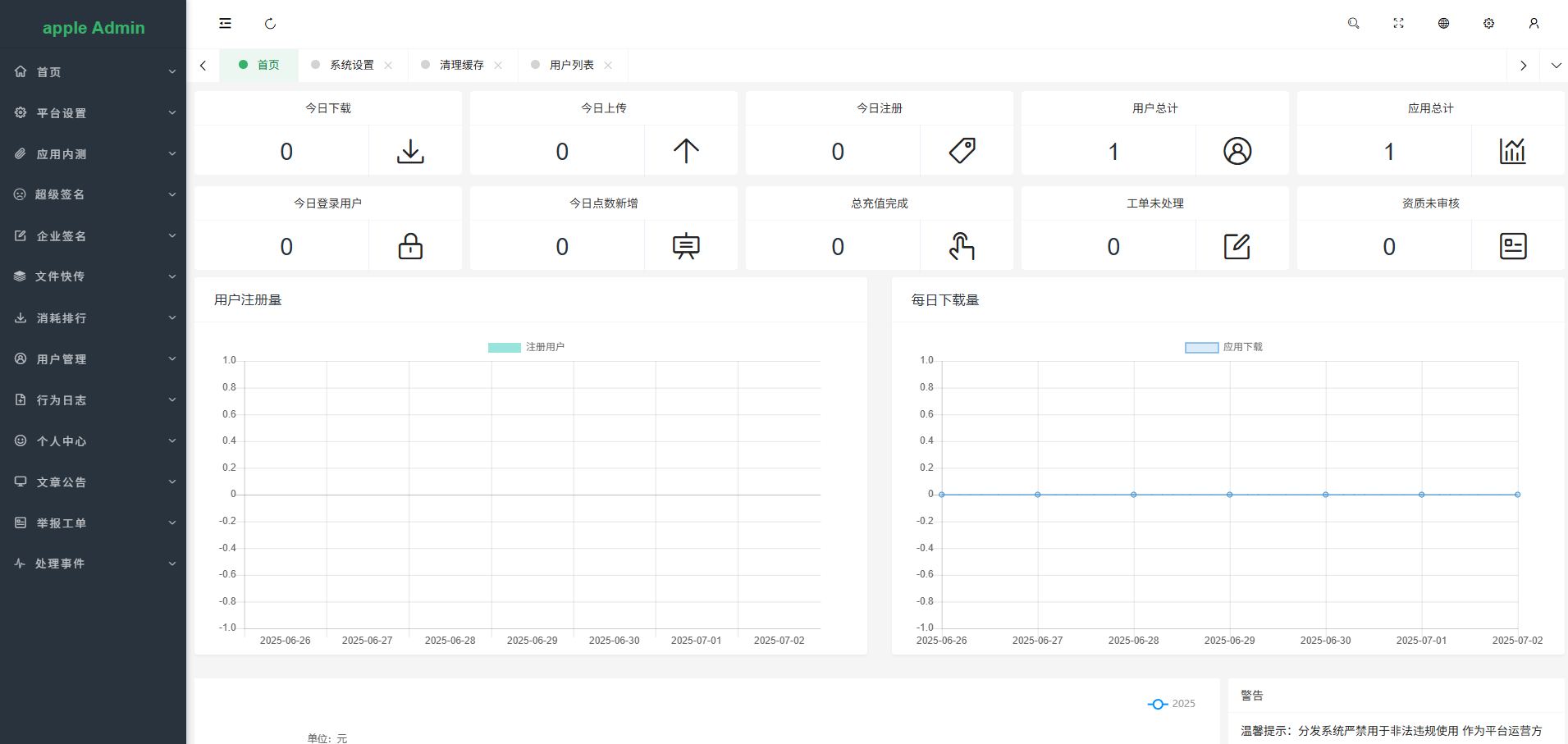Click the ID card icon in 资质未审核 card
Screen dimensions: 1568x744
click(x=1513, y=246)
